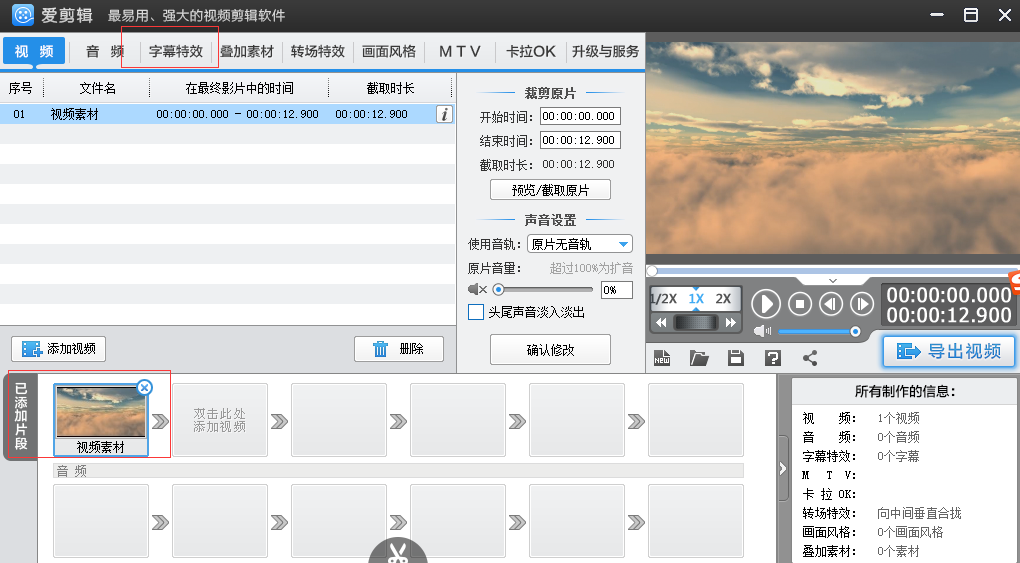Viewport: 1020px width, 563px height.
Task: Click the 爱剪辑 app logo
Action: [23, 15]
